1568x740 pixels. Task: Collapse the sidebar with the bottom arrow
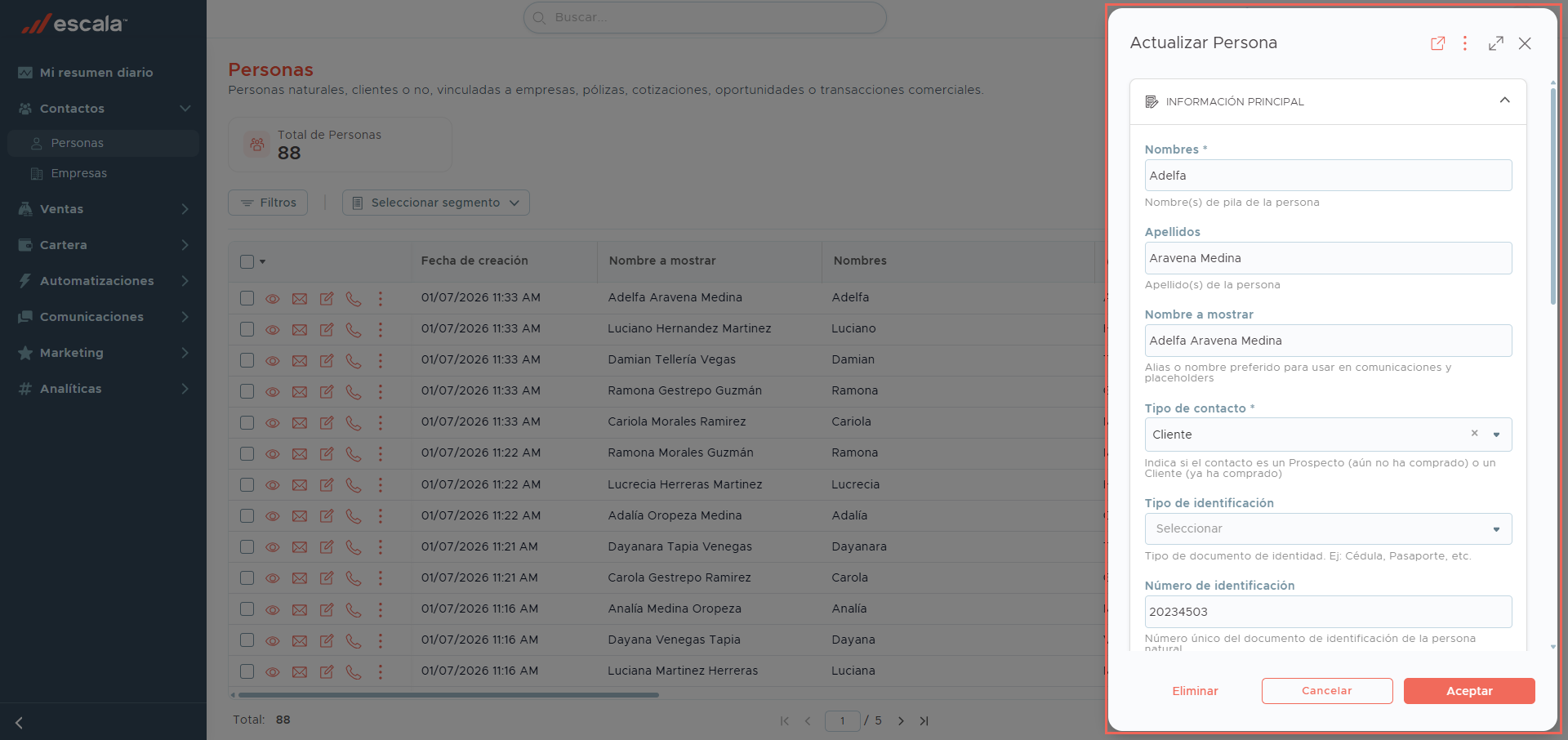(x=19, y=723)
